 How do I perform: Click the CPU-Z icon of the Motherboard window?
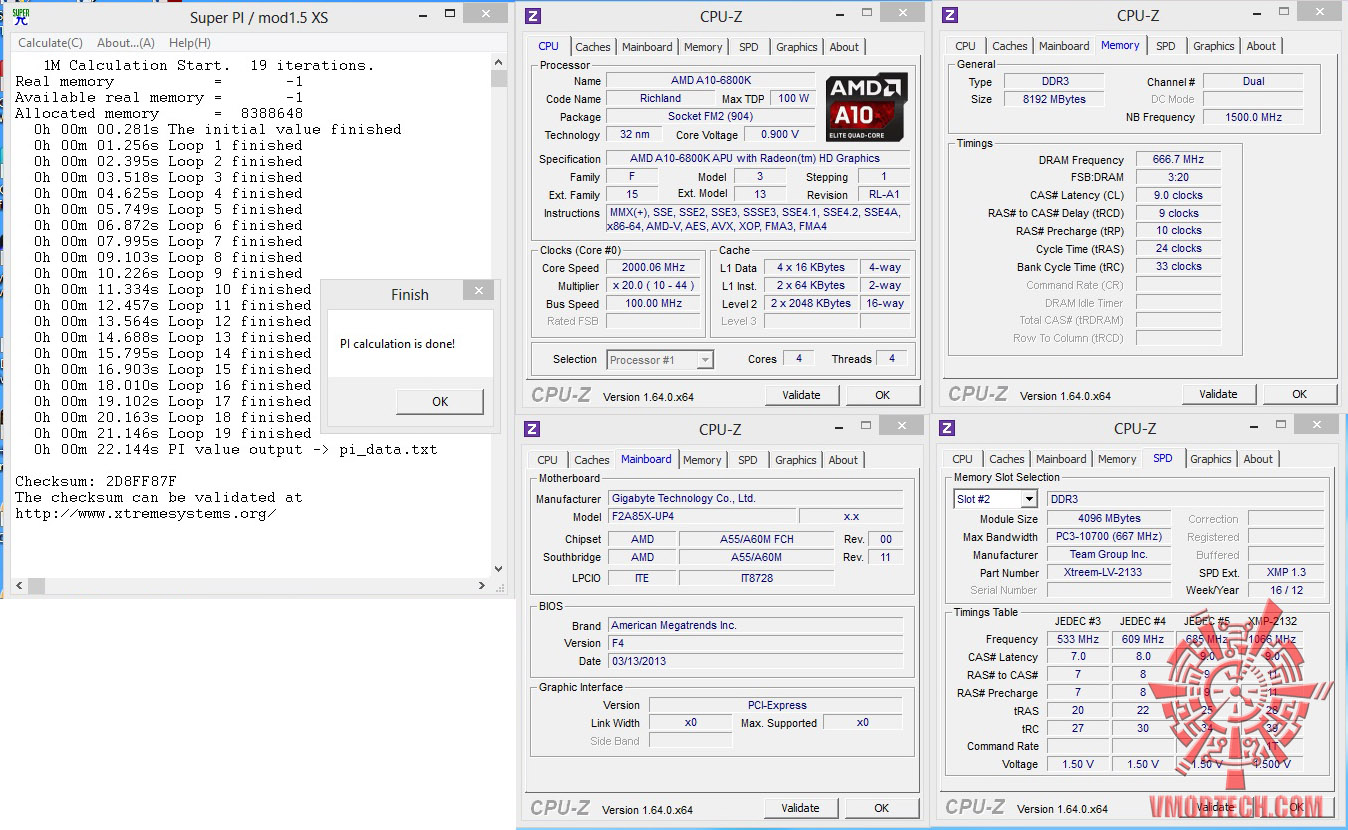pos(532,429)
